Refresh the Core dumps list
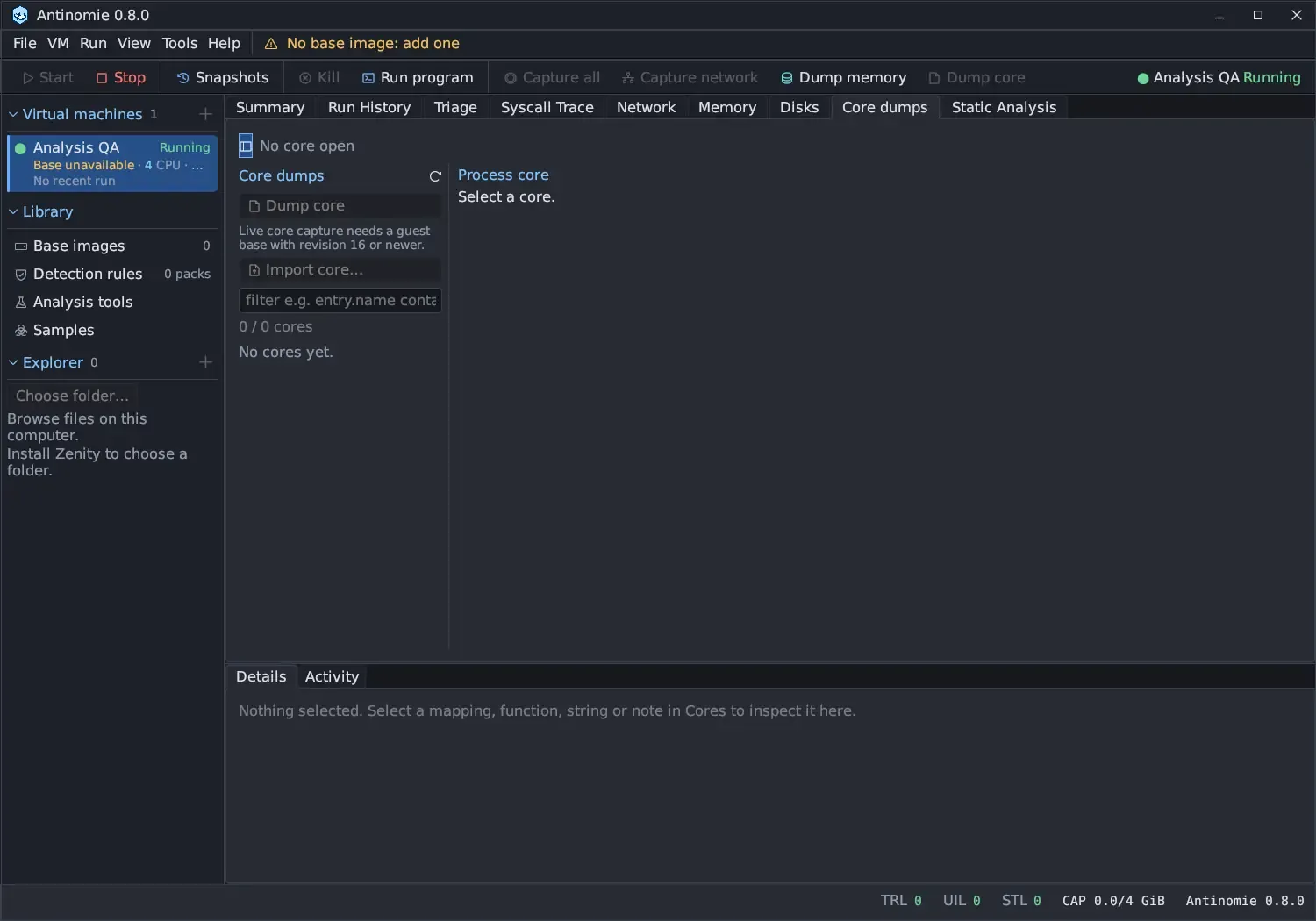Image resolution: width=1316 pixels, height=921 pixels. coord(435,176)
